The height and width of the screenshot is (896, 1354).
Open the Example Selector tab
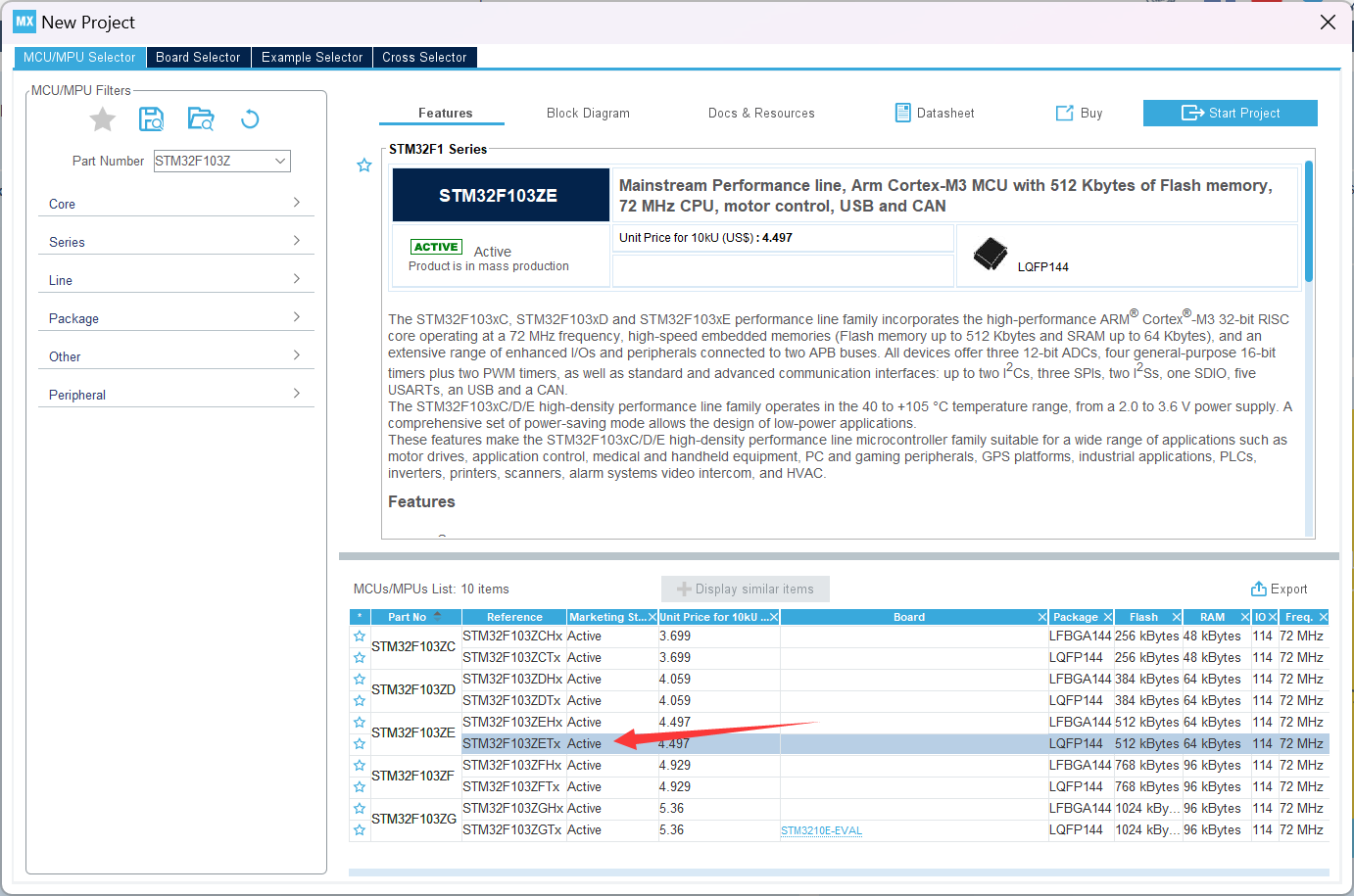click(x=312, y=57)
